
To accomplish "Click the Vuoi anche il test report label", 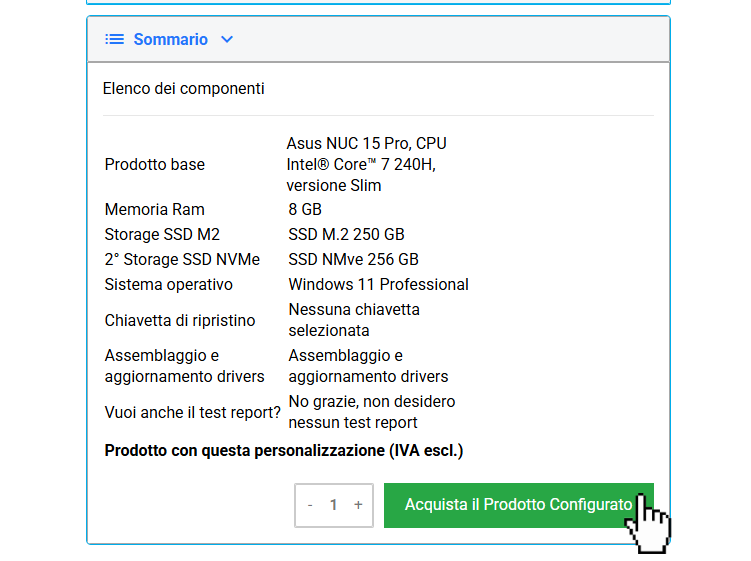I will pyautogui.click(x=192, y=413).
